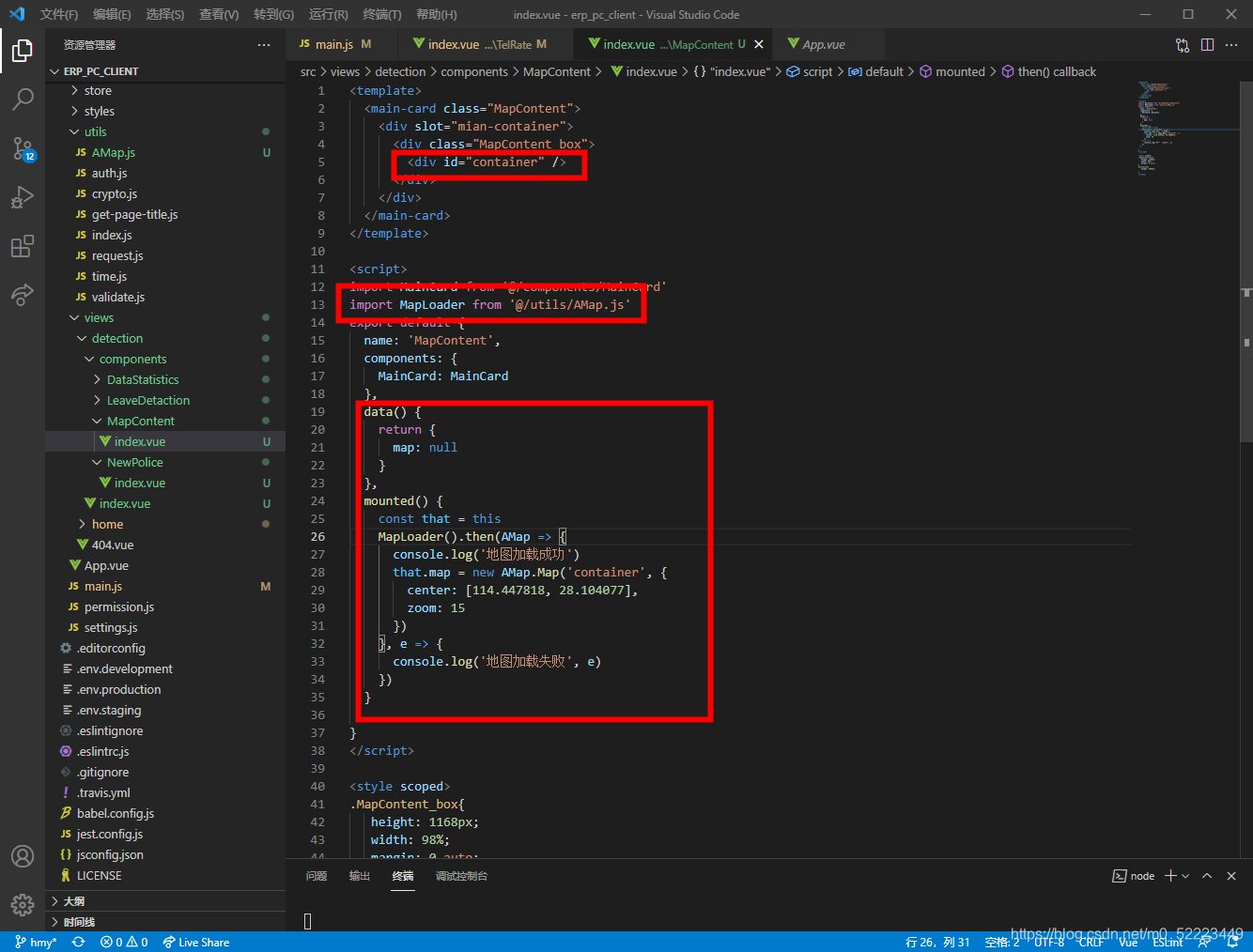Click the CRLF line ending status item

click(1091, 942)
